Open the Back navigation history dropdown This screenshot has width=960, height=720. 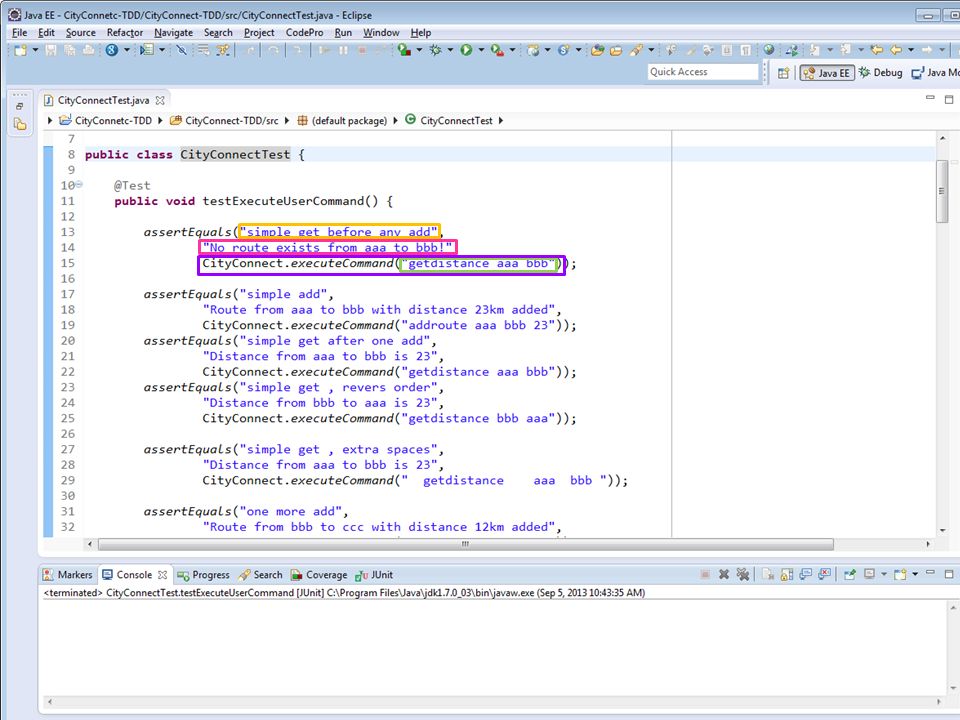911,50
